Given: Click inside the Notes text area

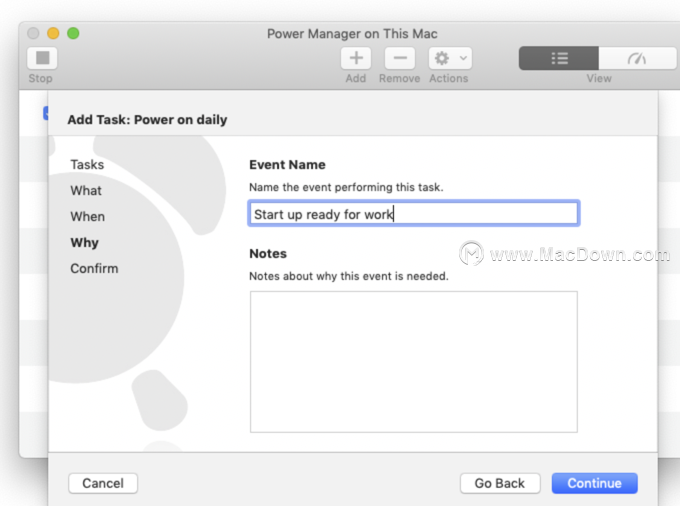Looking at the screenshot, I should [414, 362].
